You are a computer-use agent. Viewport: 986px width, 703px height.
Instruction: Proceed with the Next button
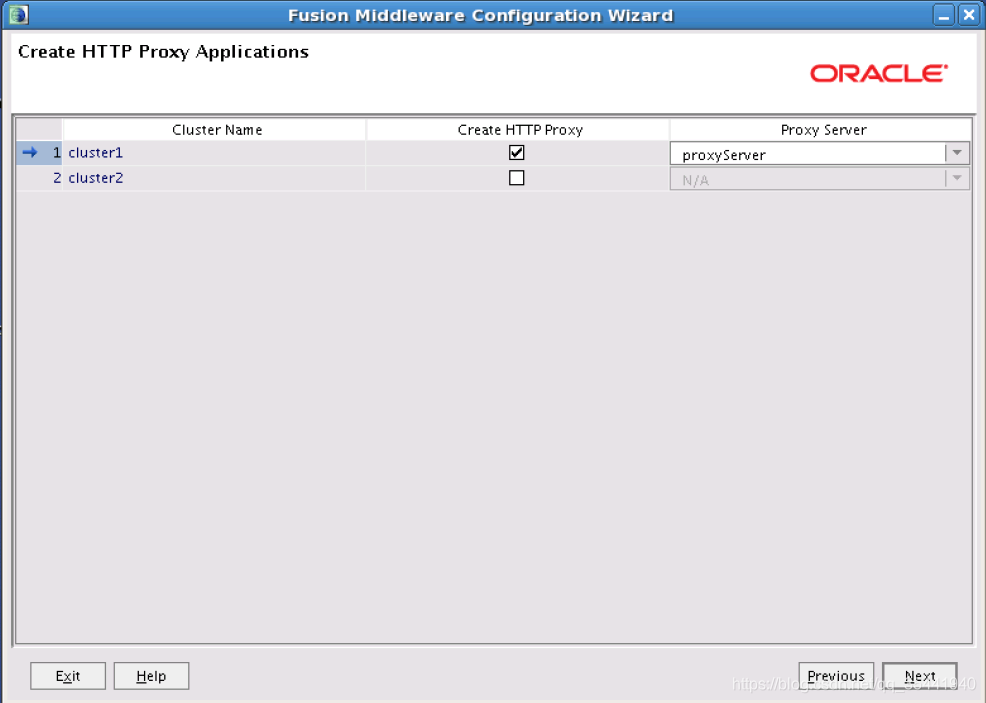919,676
